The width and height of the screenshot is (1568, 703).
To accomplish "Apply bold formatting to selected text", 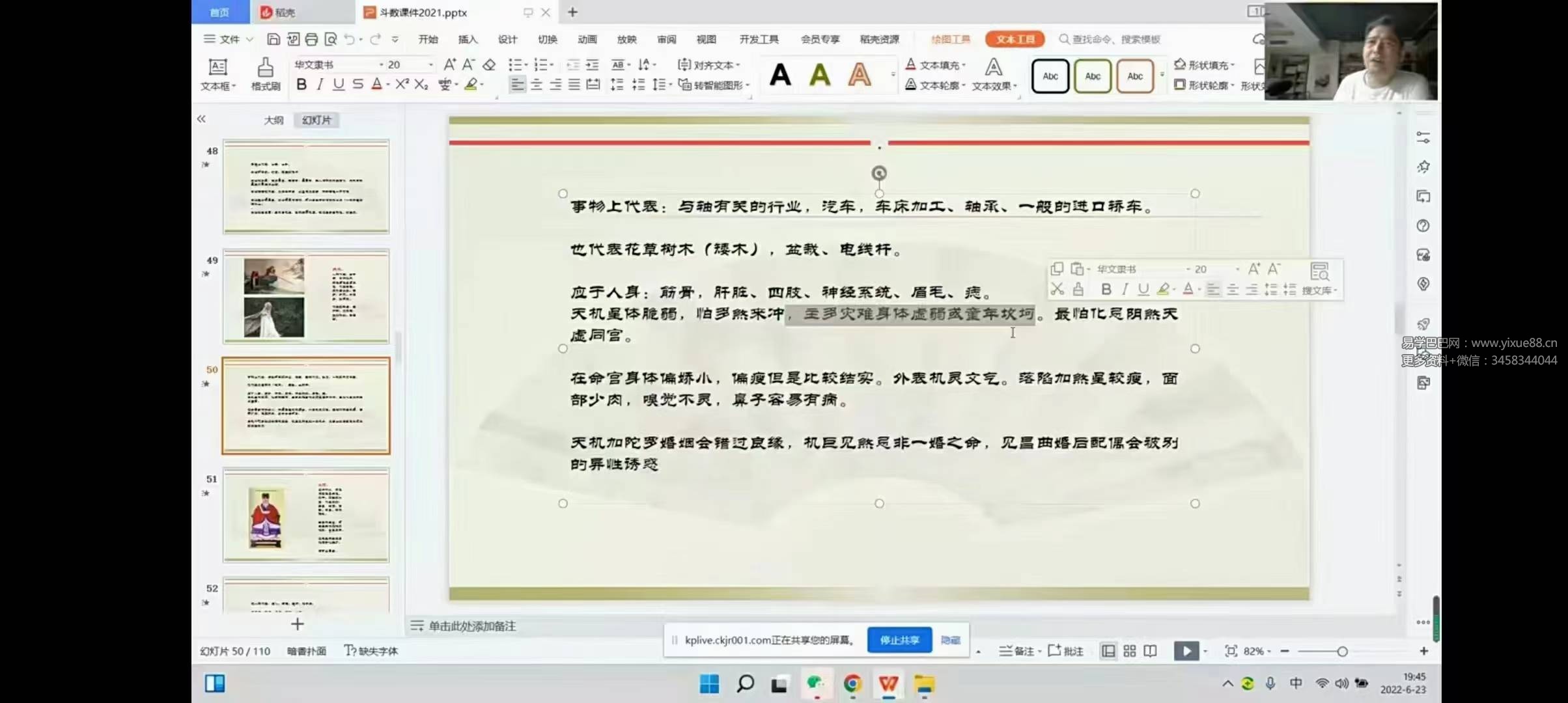I will [x=301, y=84].
